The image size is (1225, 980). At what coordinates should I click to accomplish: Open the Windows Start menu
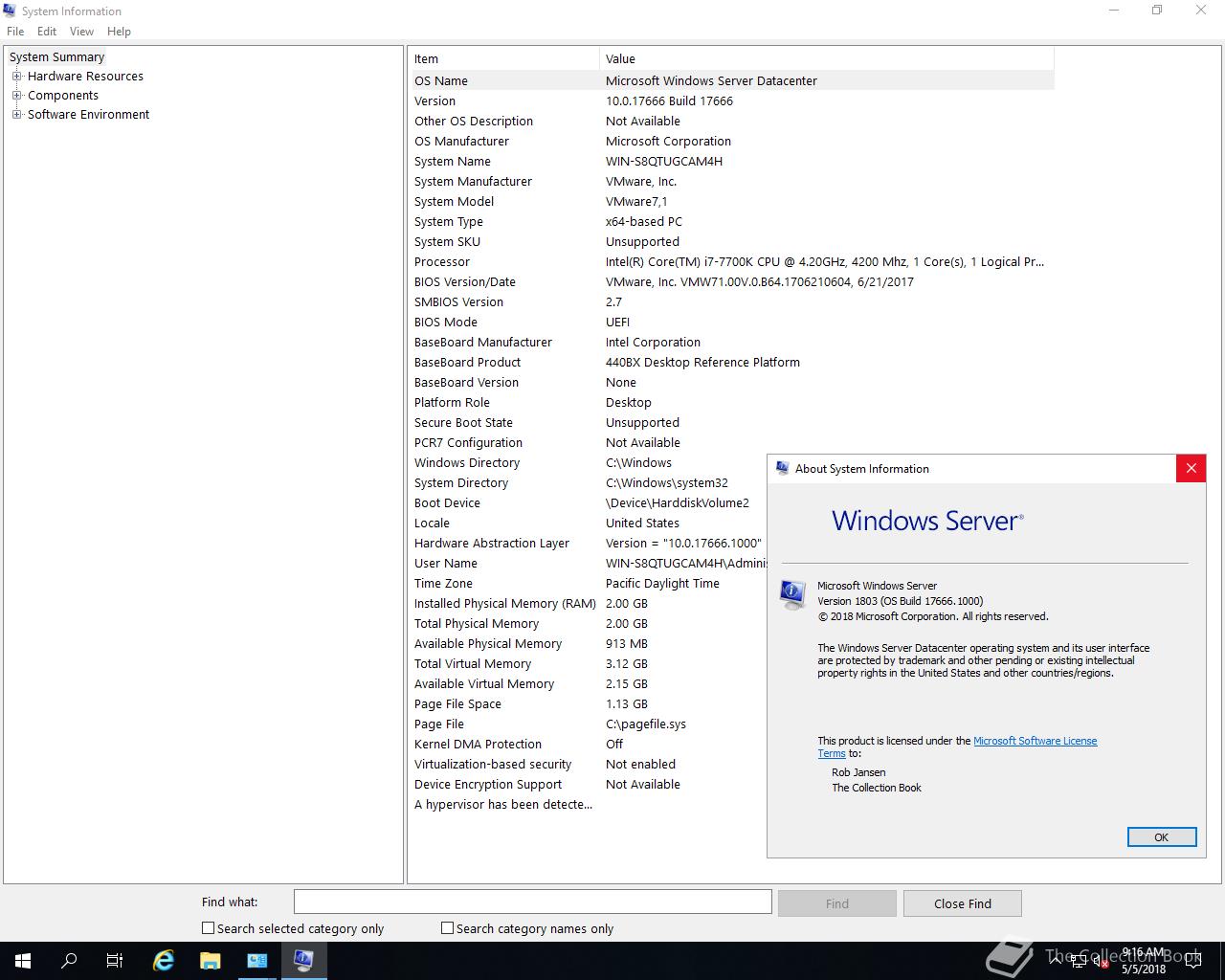pyautogui.click(x=23, y=960)
